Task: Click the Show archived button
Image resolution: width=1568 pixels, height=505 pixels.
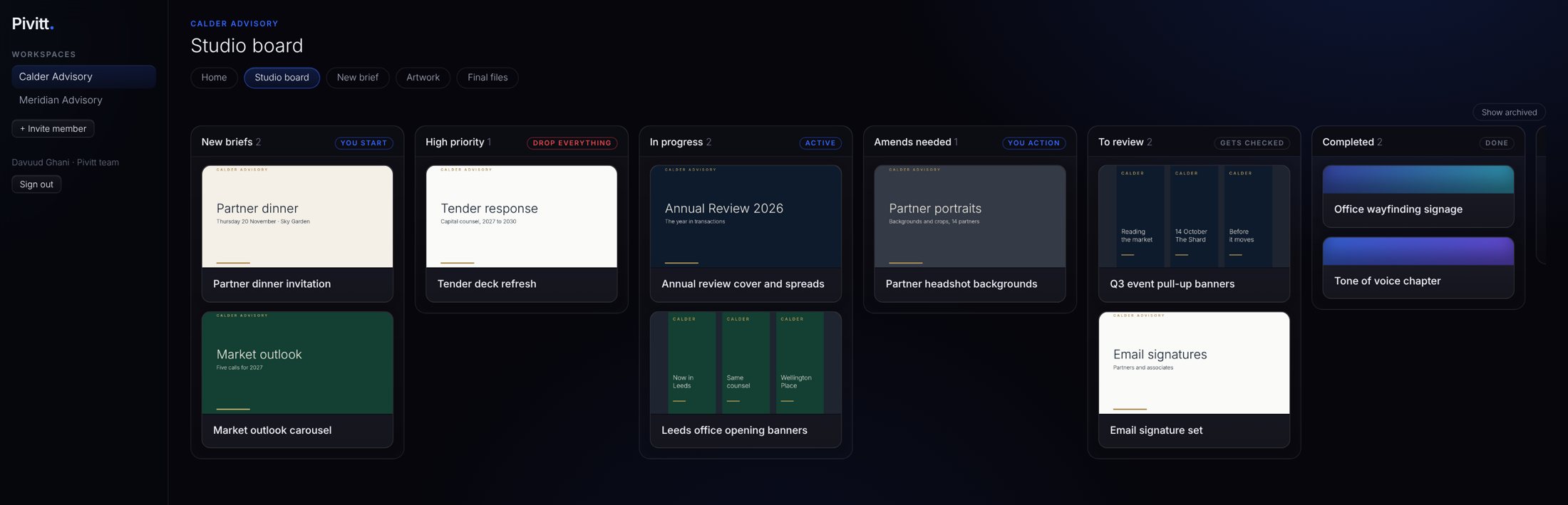Action: click(1509, 113)
